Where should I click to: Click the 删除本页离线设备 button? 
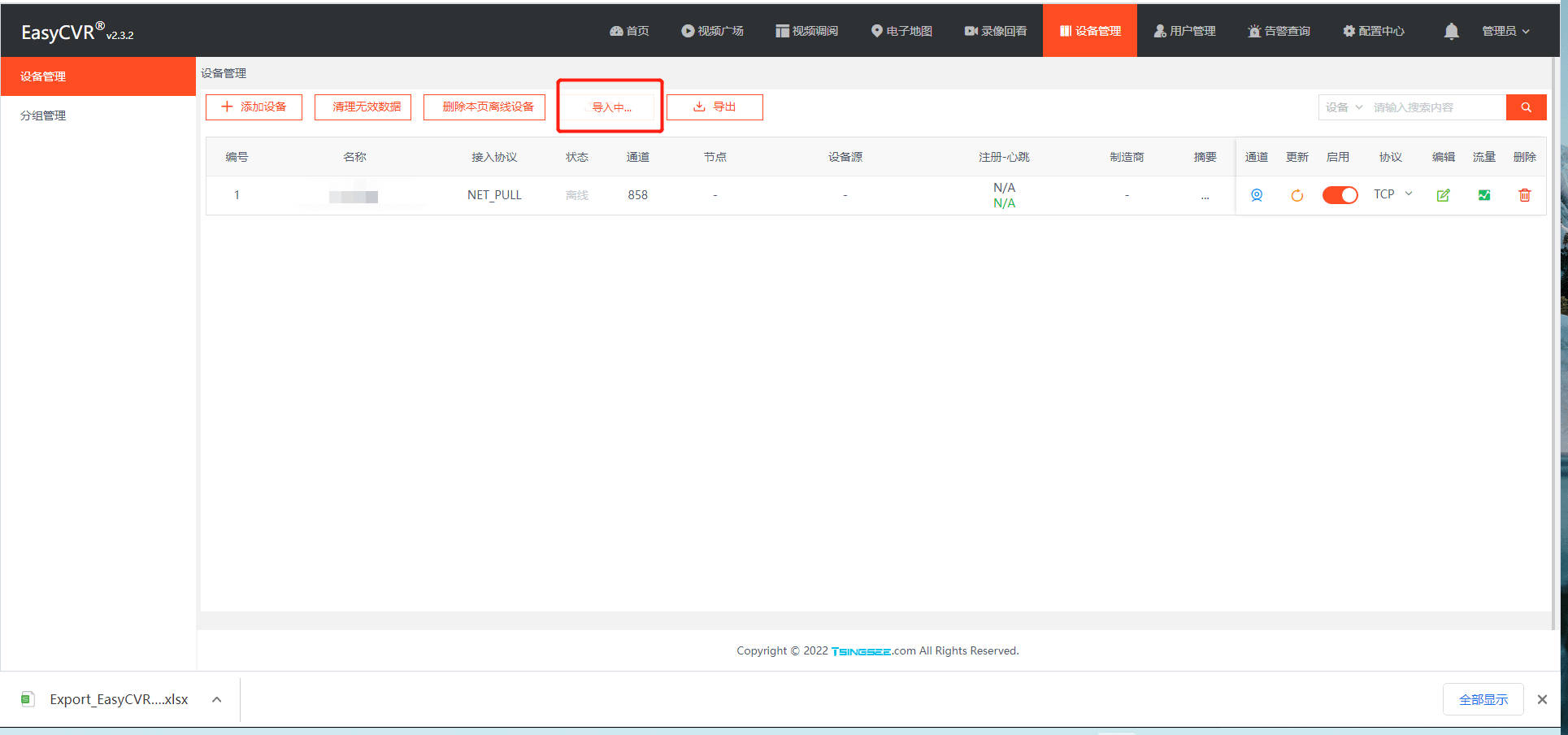(x=484, y=107)
